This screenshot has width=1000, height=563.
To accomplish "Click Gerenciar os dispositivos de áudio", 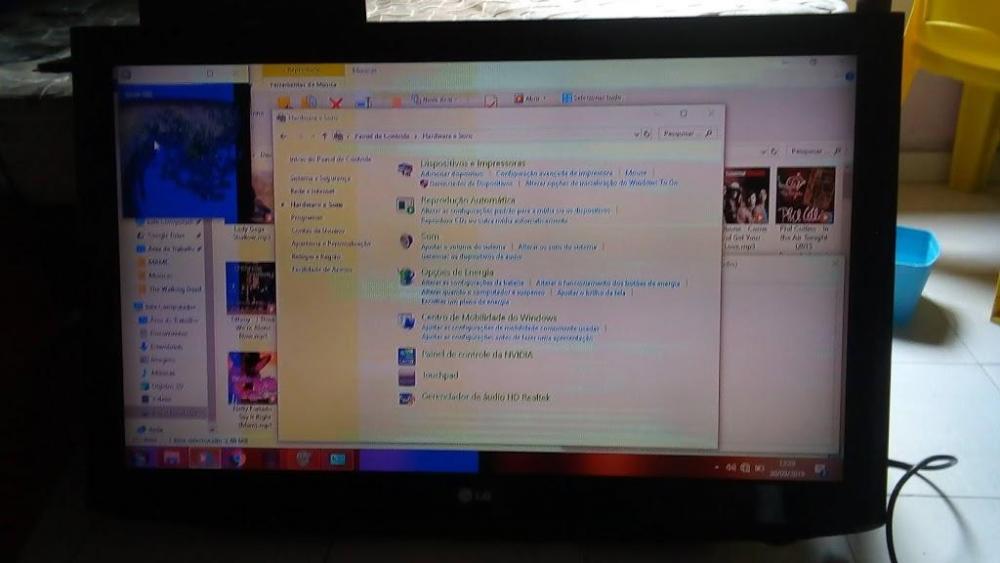I will click(x=471, y=256).
